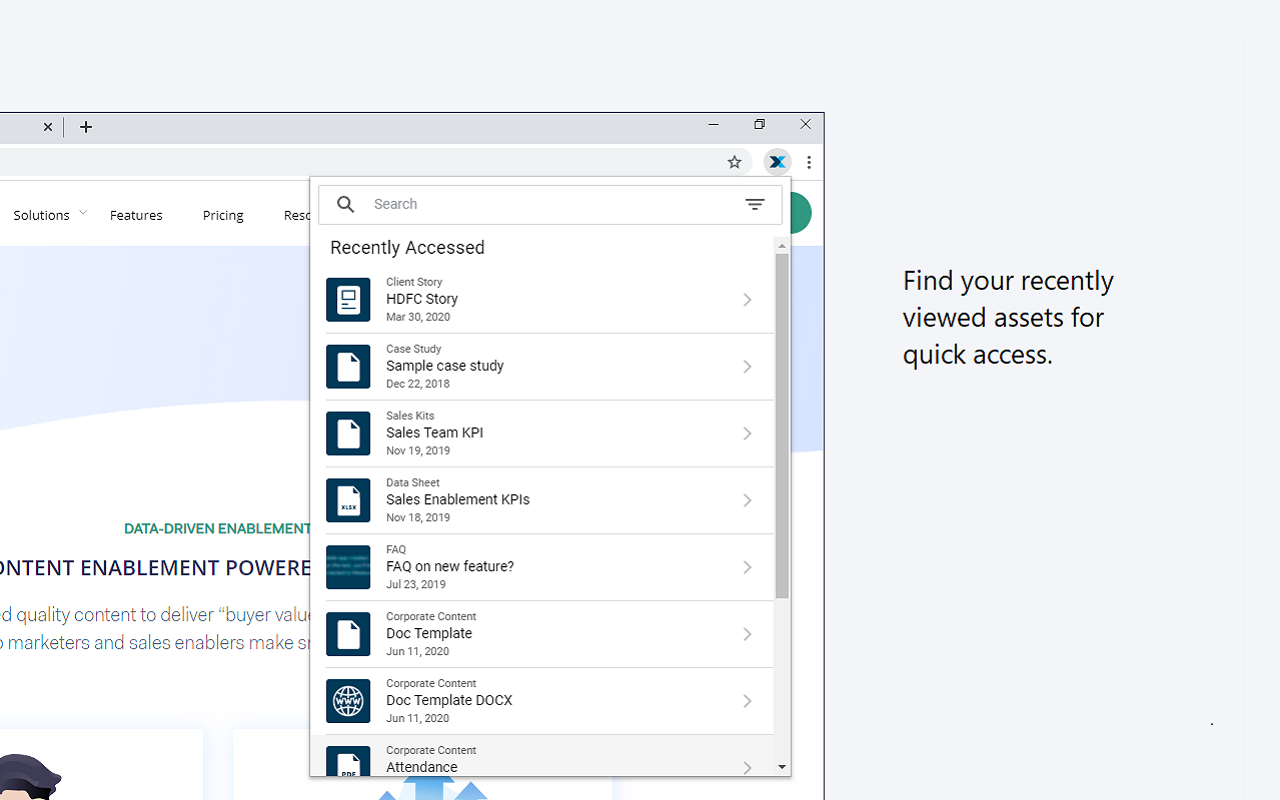
Task: Click the extension icon in browser toolbar
Action: [x=777, y=162]
